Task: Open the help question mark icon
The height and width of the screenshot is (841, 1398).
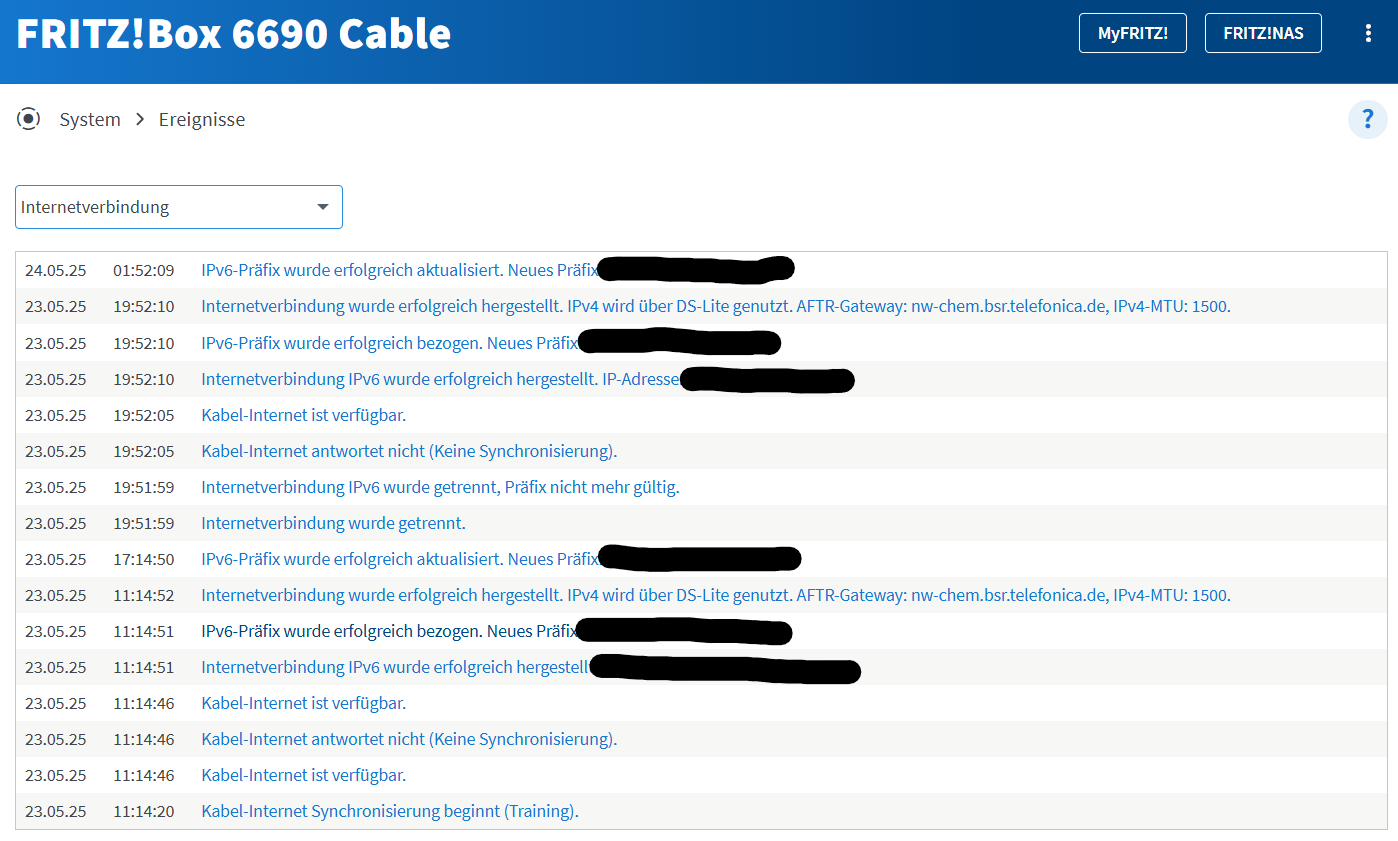Action: (1367, 119)
